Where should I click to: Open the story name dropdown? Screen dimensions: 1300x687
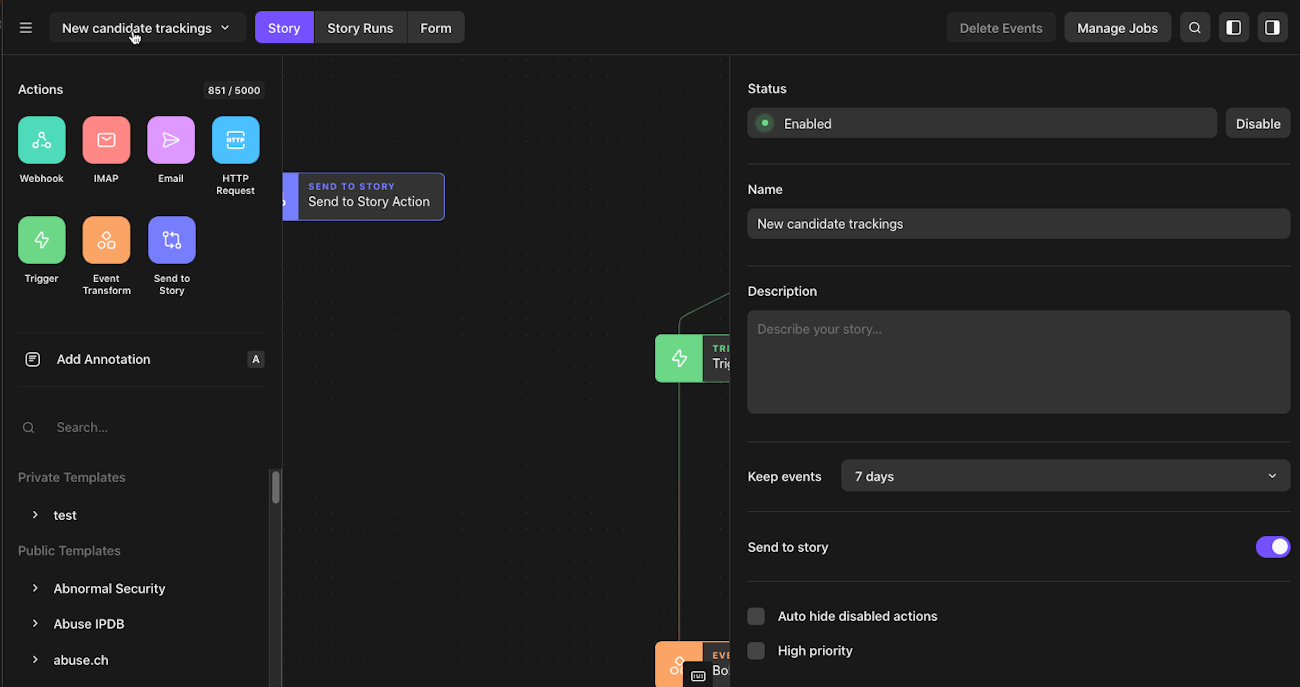(x=146, y=28)
